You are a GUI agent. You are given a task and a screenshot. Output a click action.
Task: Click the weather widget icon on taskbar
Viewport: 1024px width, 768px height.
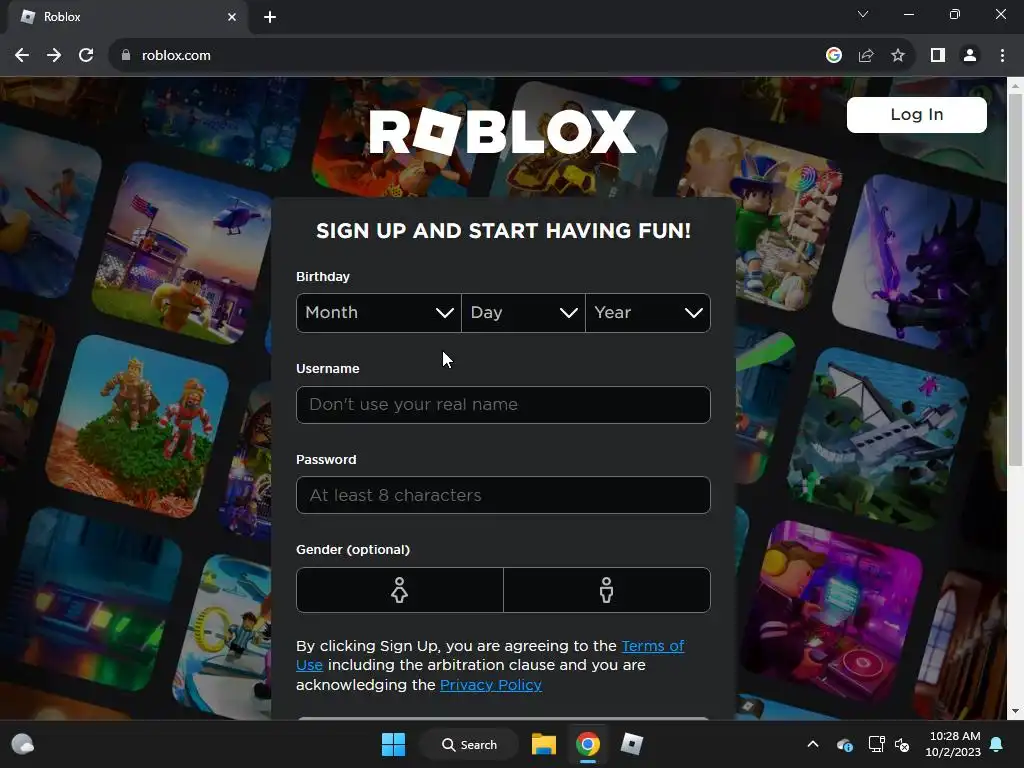point(23,744)
